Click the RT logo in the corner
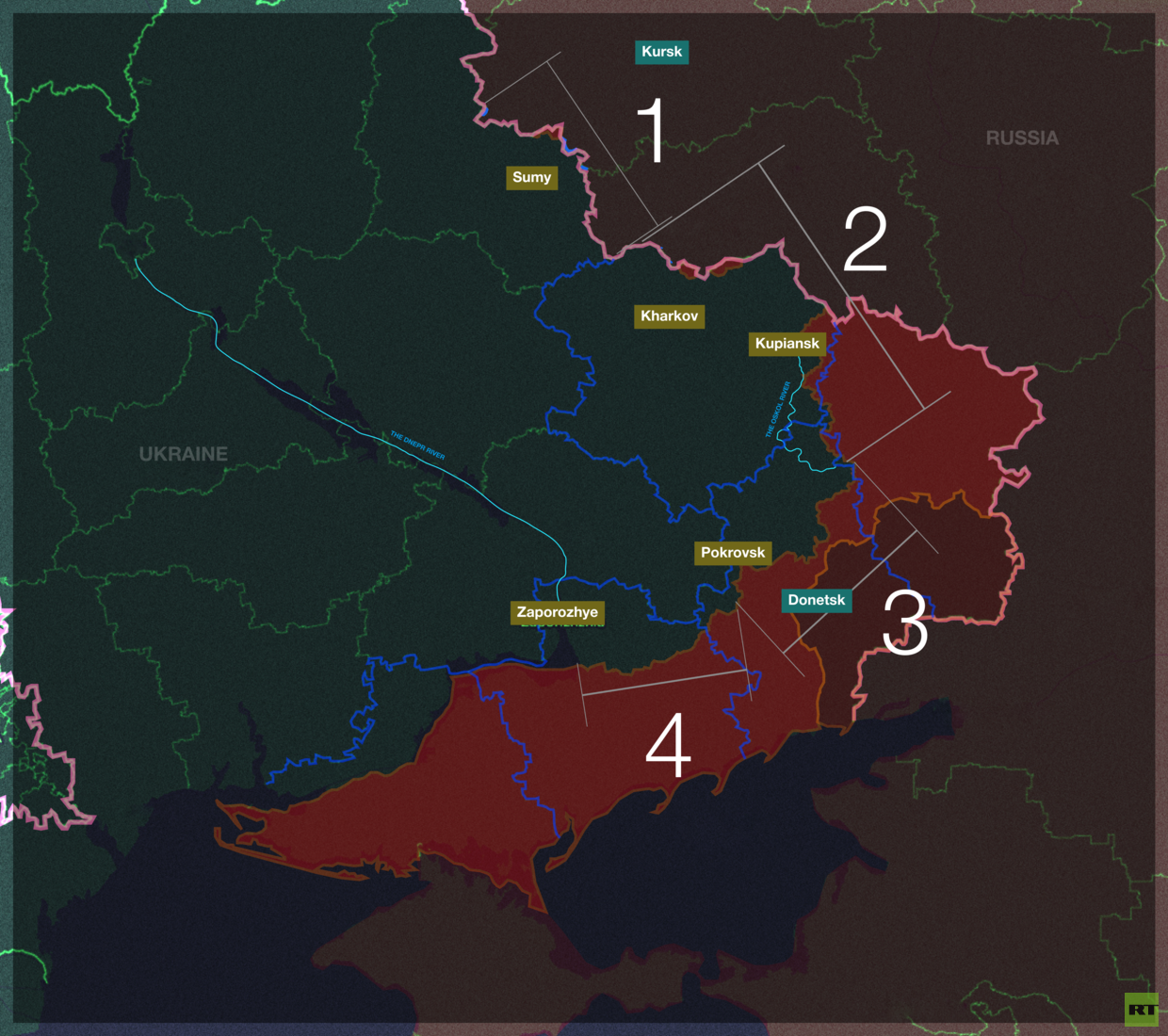 click(x=1141, y=1009)
